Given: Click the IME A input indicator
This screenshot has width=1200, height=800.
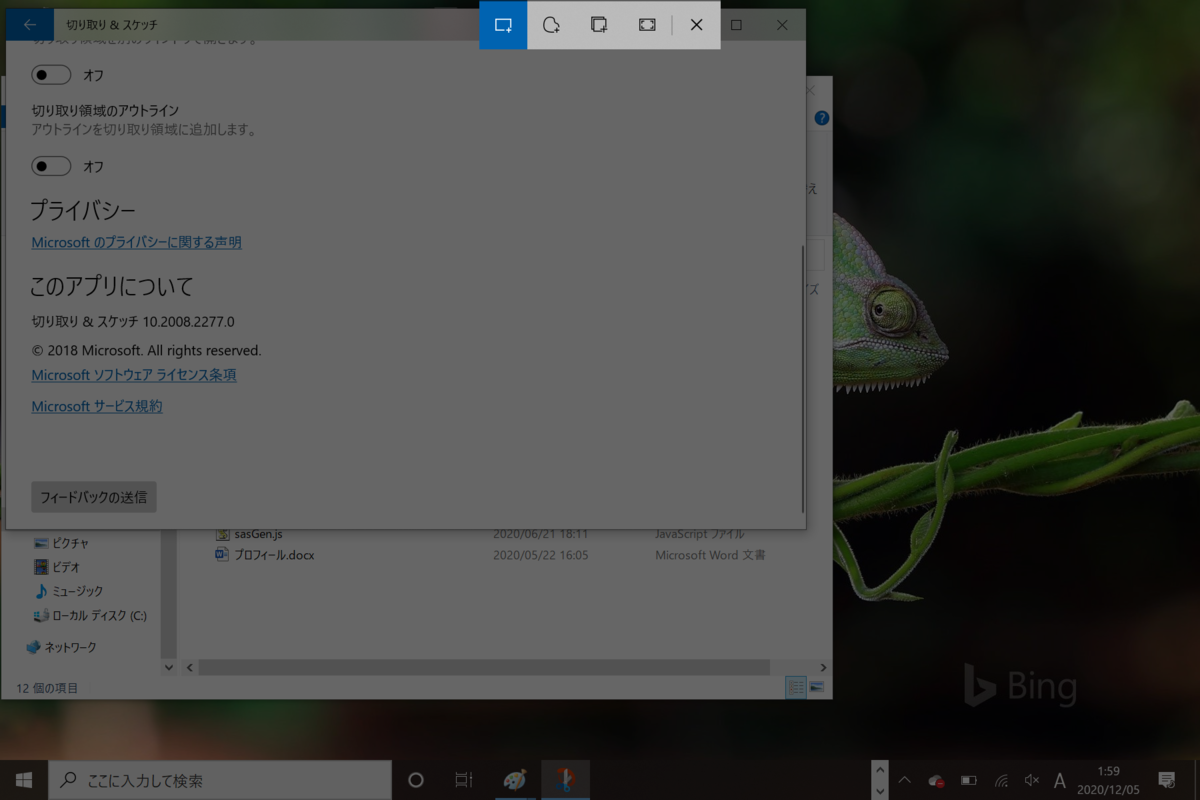Looking at the screenshot, I should point(1059,780).
